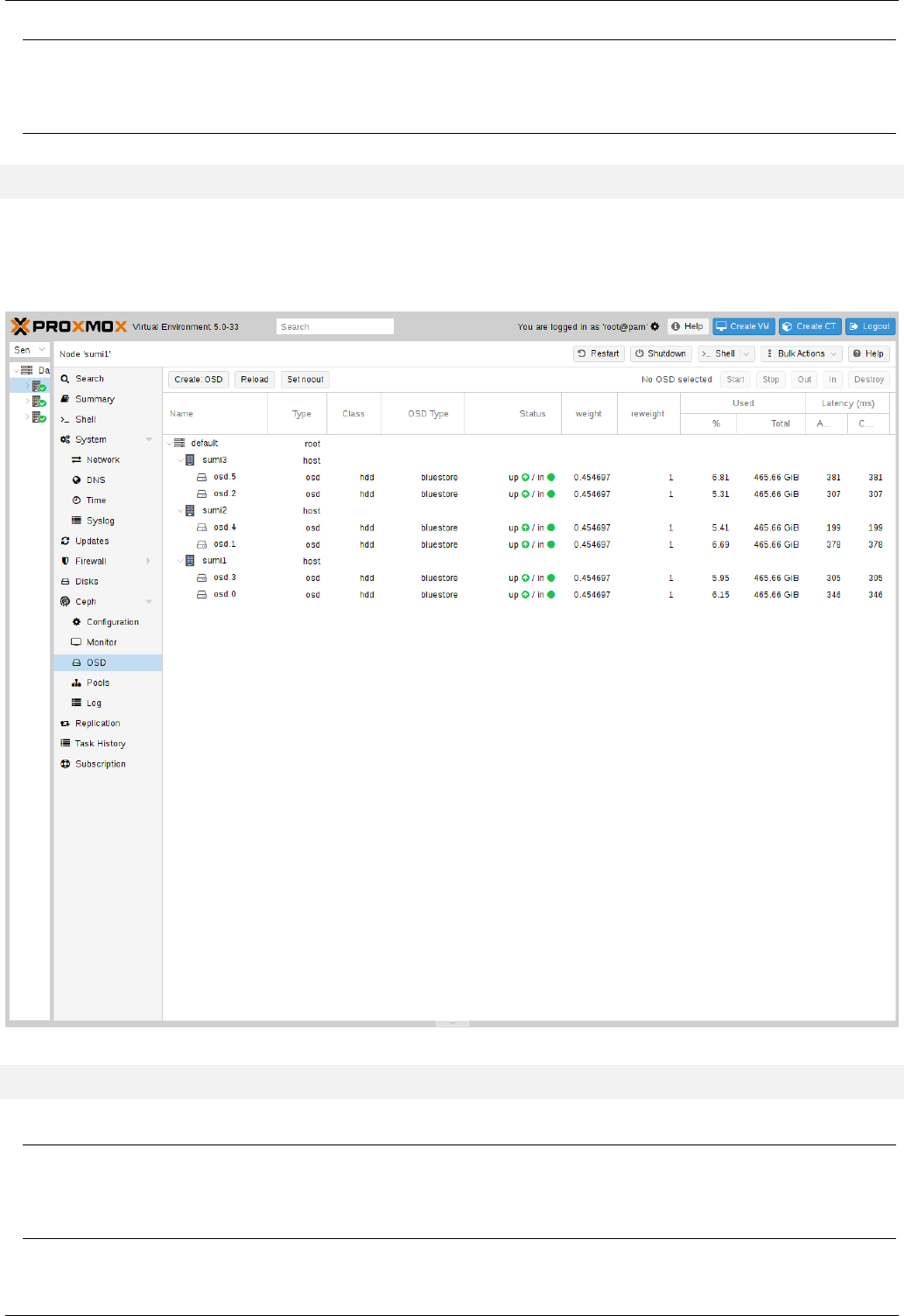
Task: Click the Set noout button
Action: tap(305, 380)
